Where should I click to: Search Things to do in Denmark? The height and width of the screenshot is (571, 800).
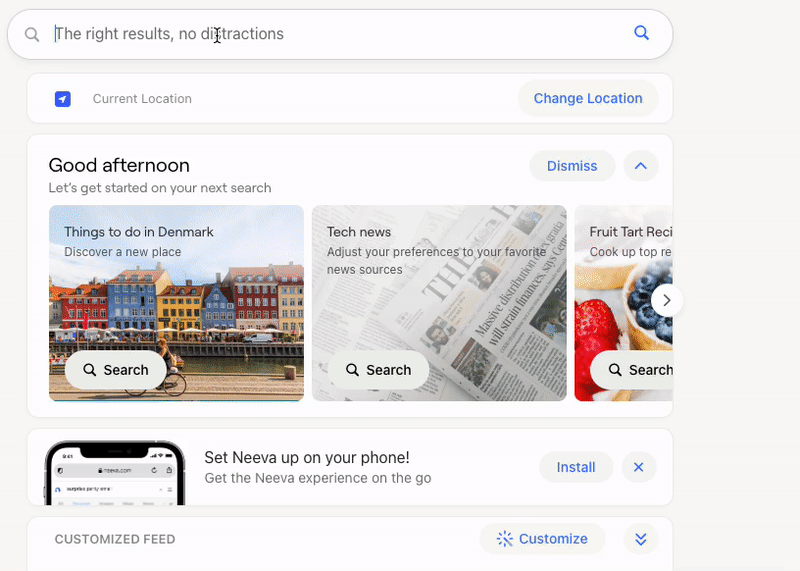tap(115, 369)
